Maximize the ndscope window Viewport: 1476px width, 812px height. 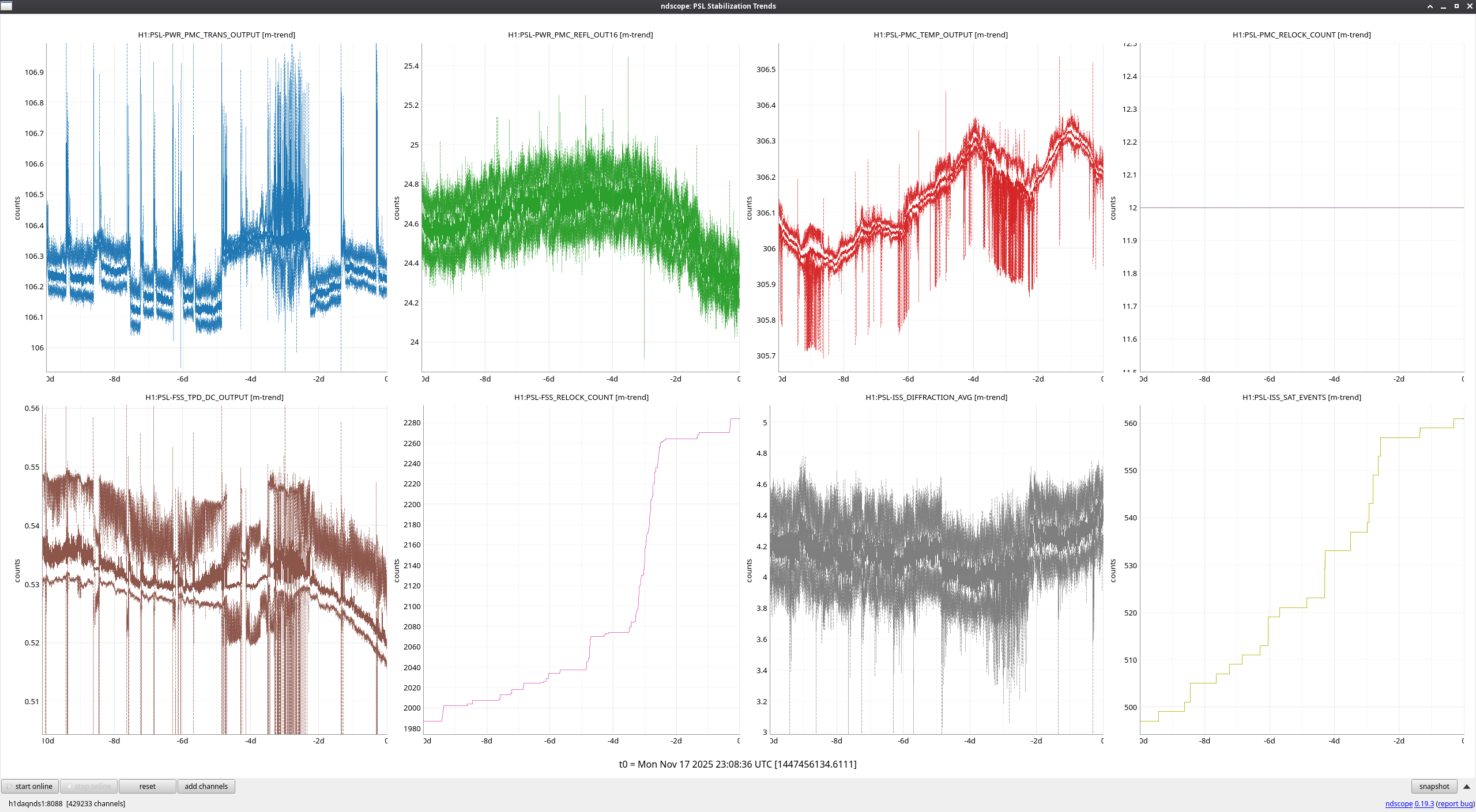pyautogui.click(x=1456, y=6)
